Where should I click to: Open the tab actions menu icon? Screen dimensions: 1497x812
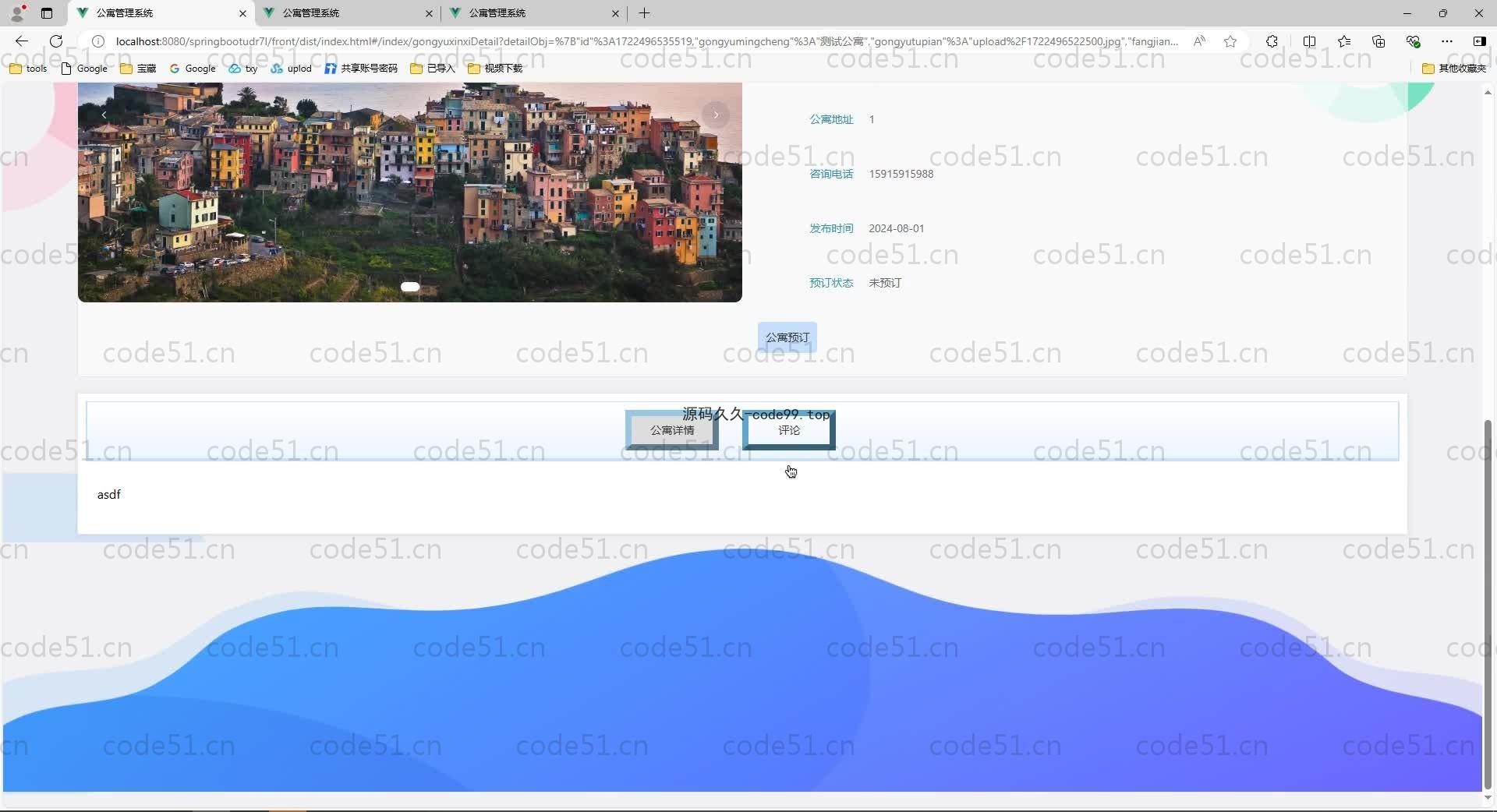click(x=47, y=13)
